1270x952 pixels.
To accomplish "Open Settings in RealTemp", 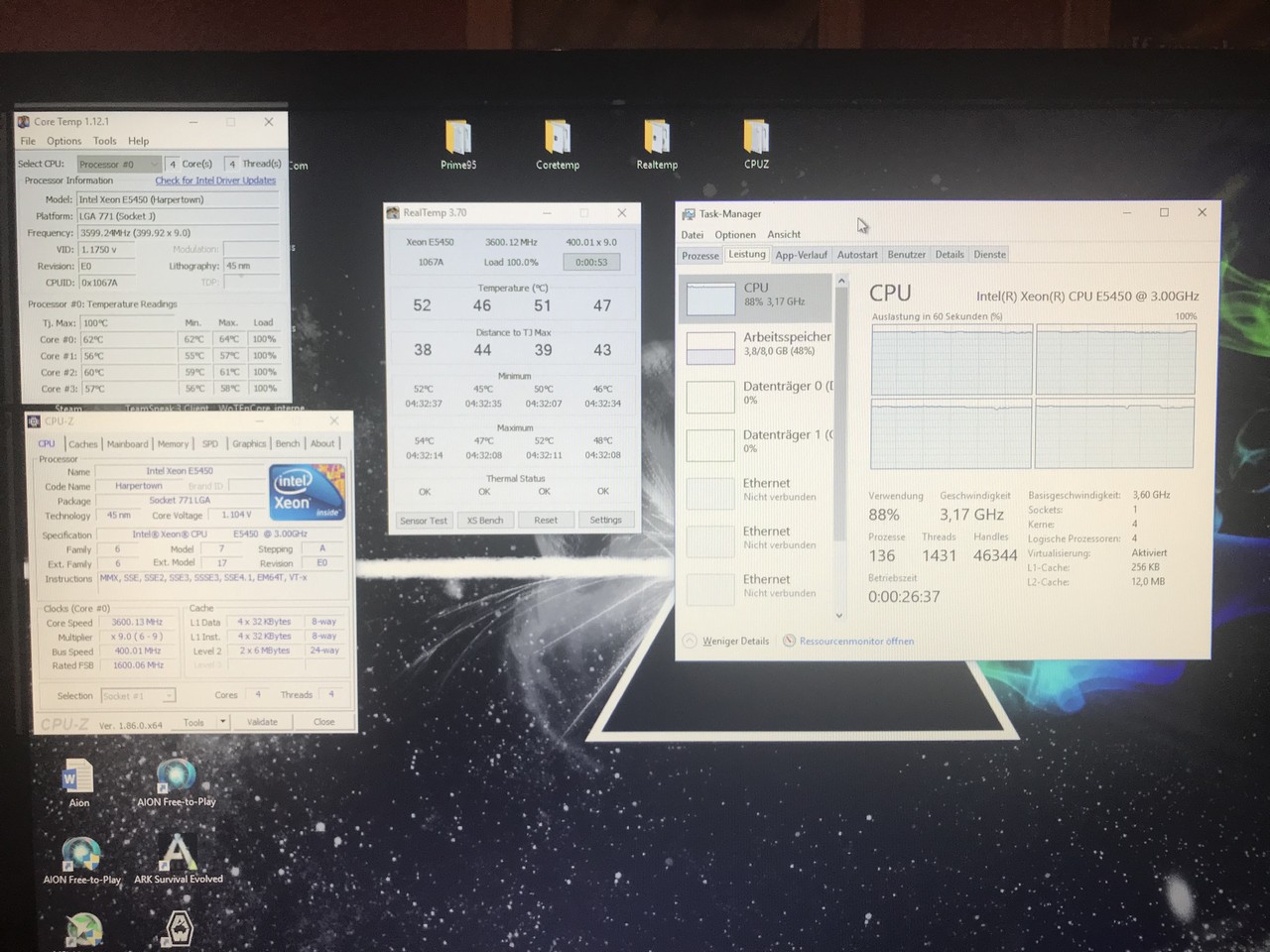I will coord(605,520).
